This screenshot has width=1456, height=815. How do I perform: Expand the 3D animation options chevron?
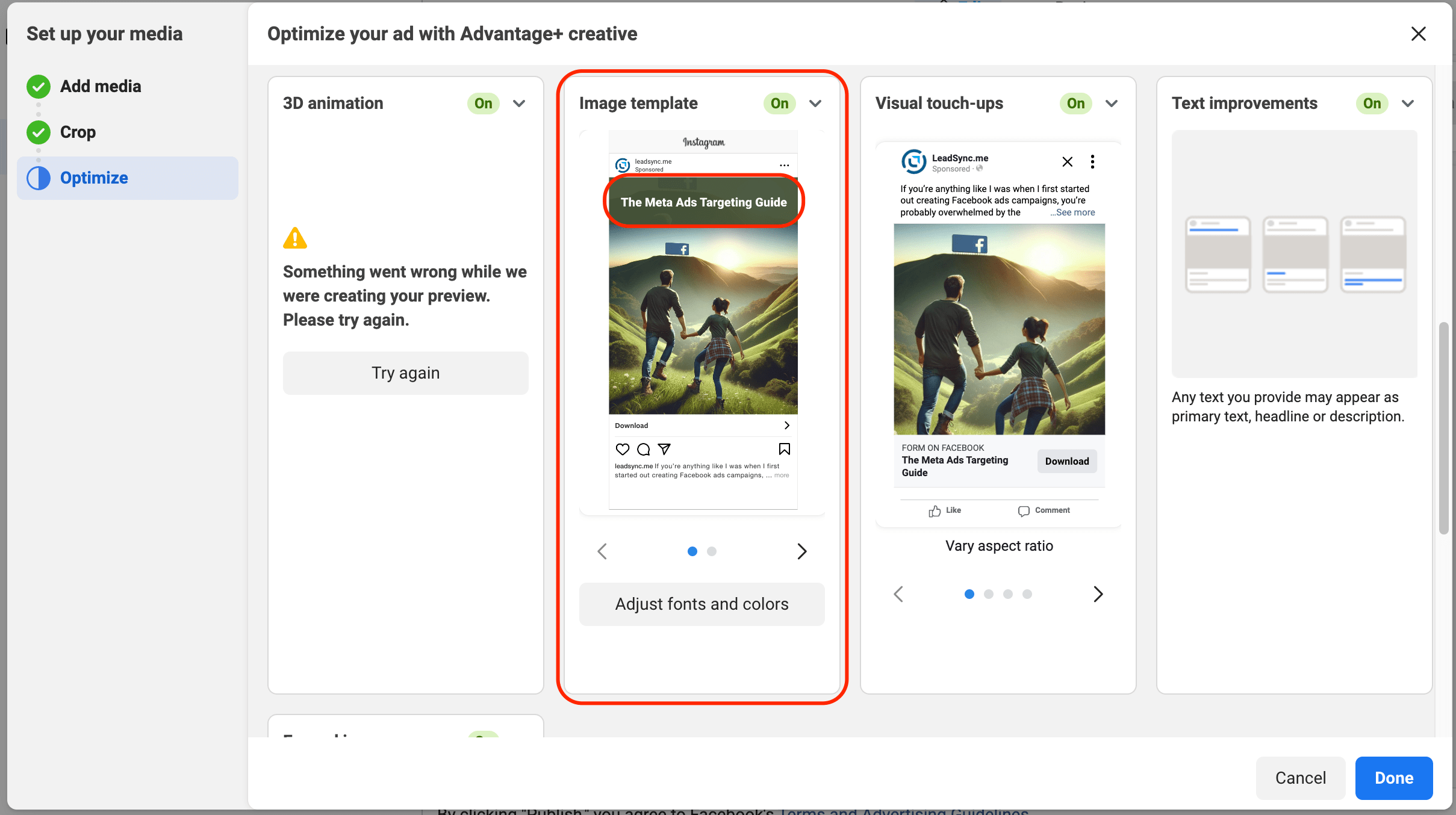[x=518, y=103]
